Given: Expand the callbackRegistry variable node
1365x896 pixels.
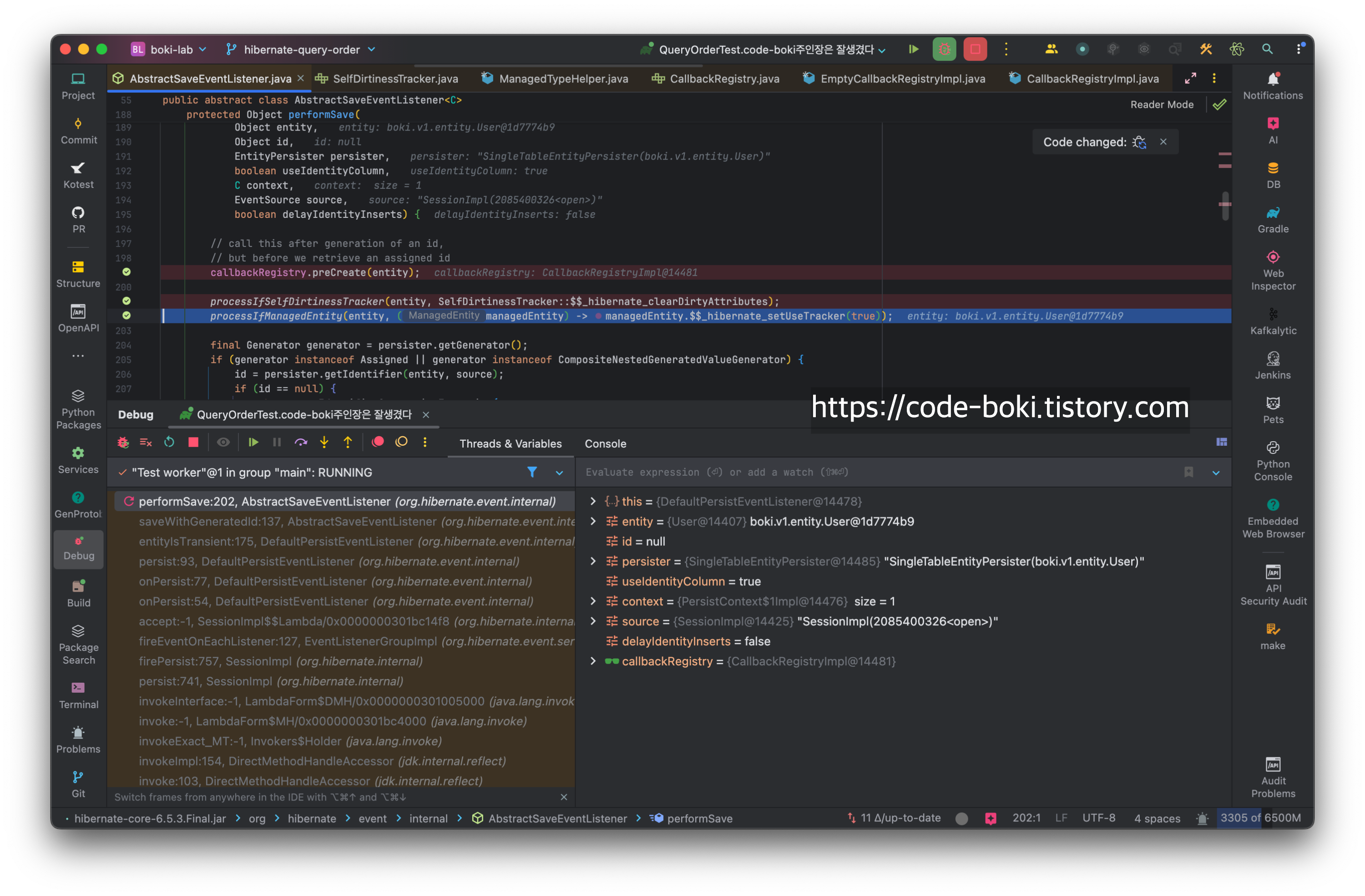Looking at the screenshot, I should 593,661.
